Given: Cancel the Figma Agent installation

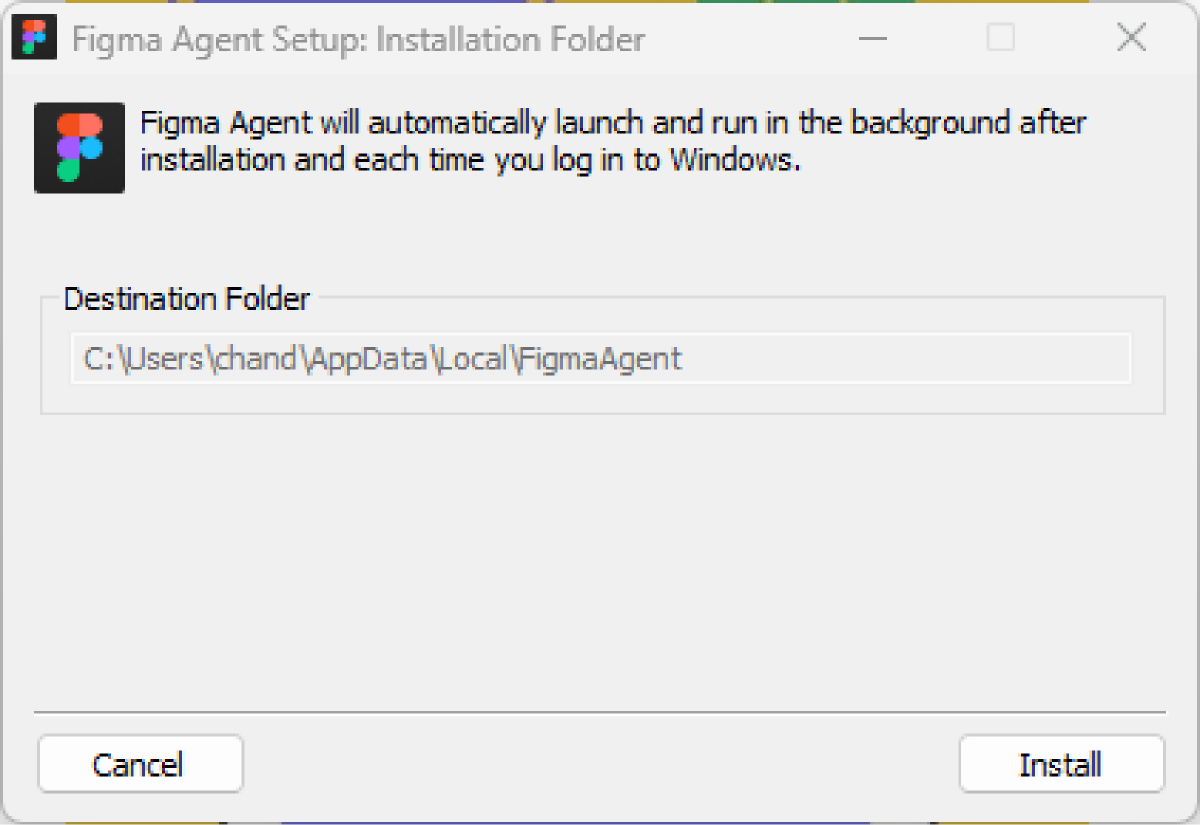Looking at the screenshot, I should [x=140, y=765].
